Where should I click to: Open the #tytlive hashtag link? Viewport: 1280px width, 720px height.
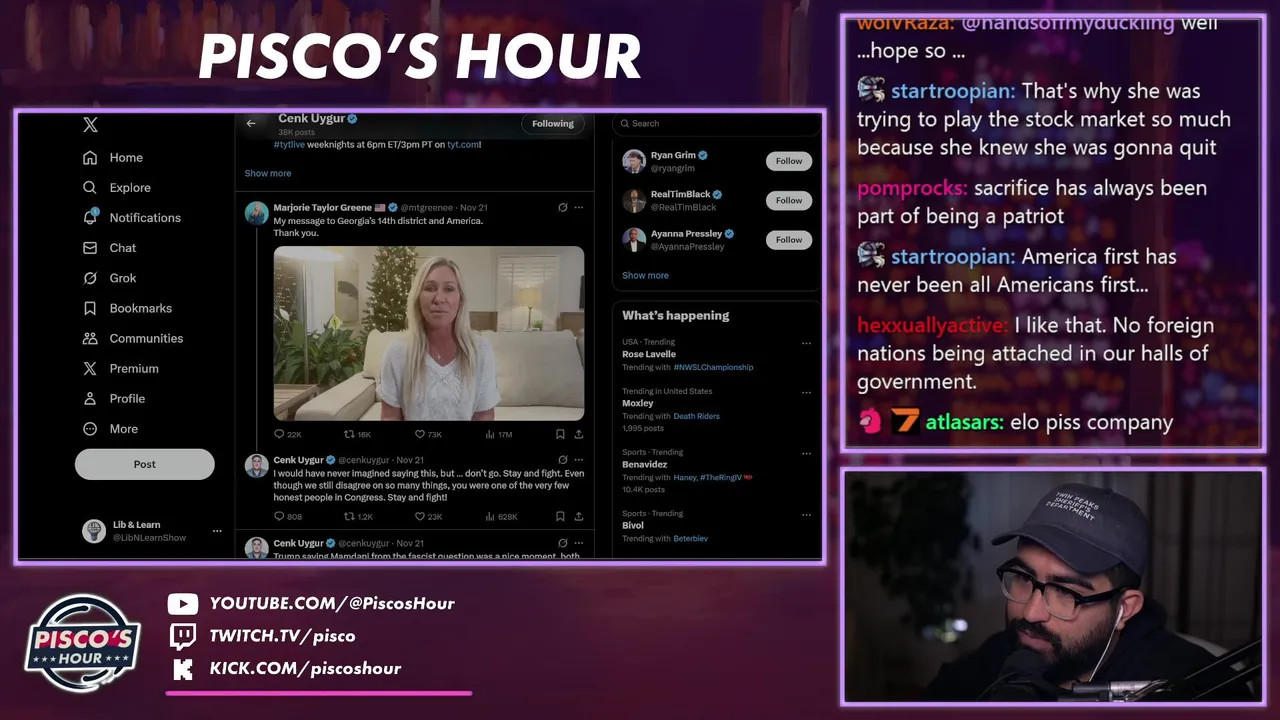289,145
